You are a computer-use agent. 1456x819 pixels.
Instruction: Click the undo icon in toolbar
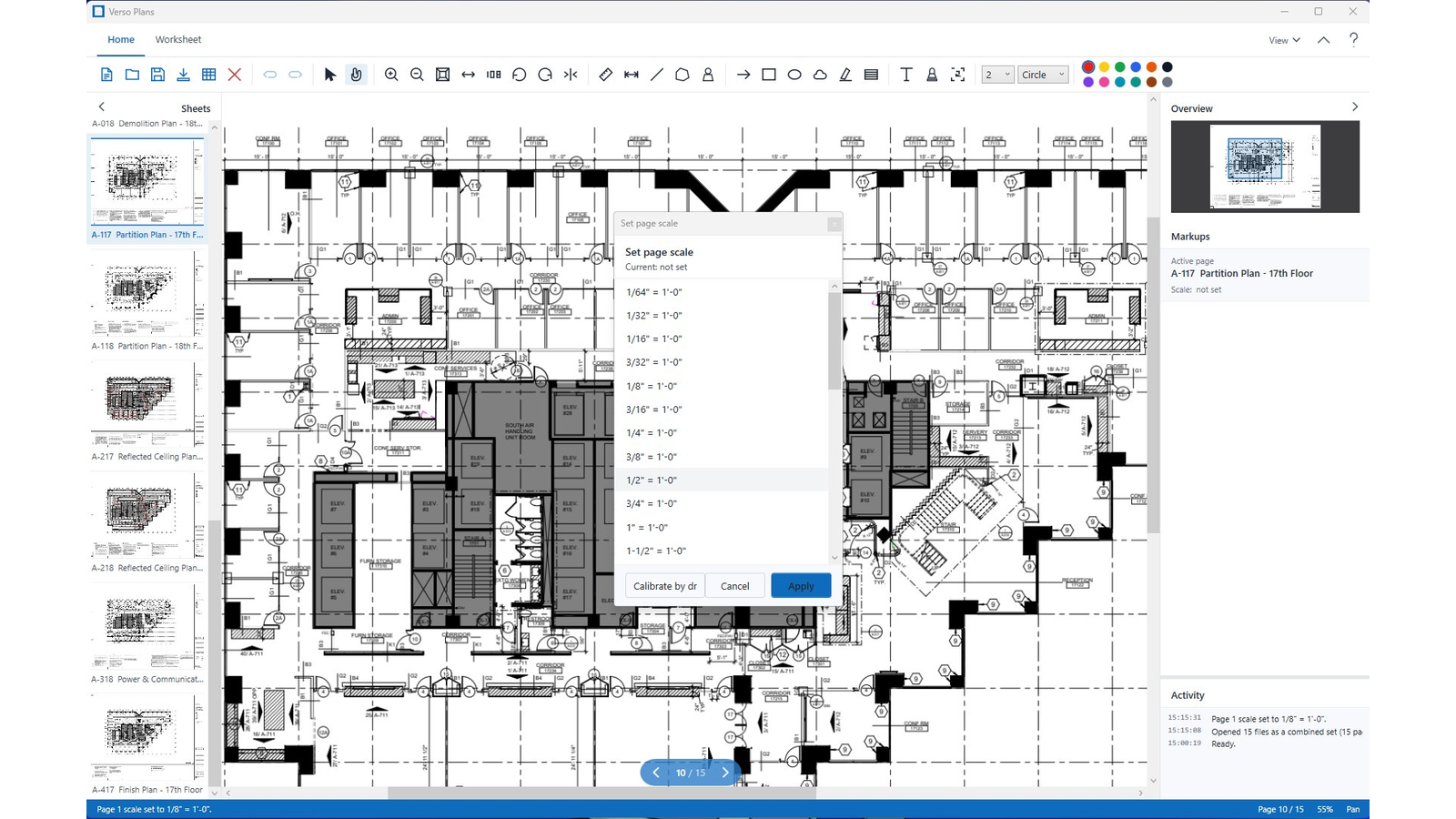point(269,75)
